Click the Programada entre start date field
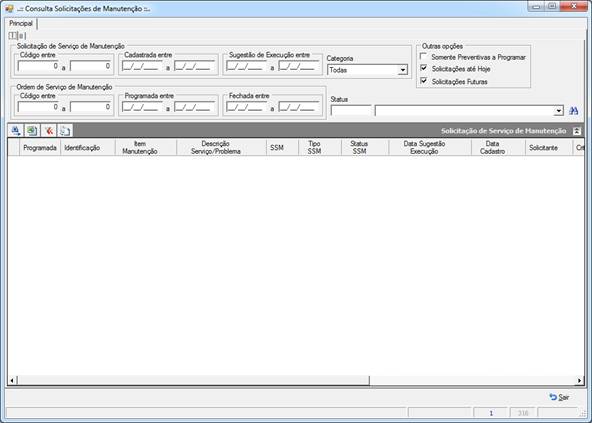 tap(142, 107)
